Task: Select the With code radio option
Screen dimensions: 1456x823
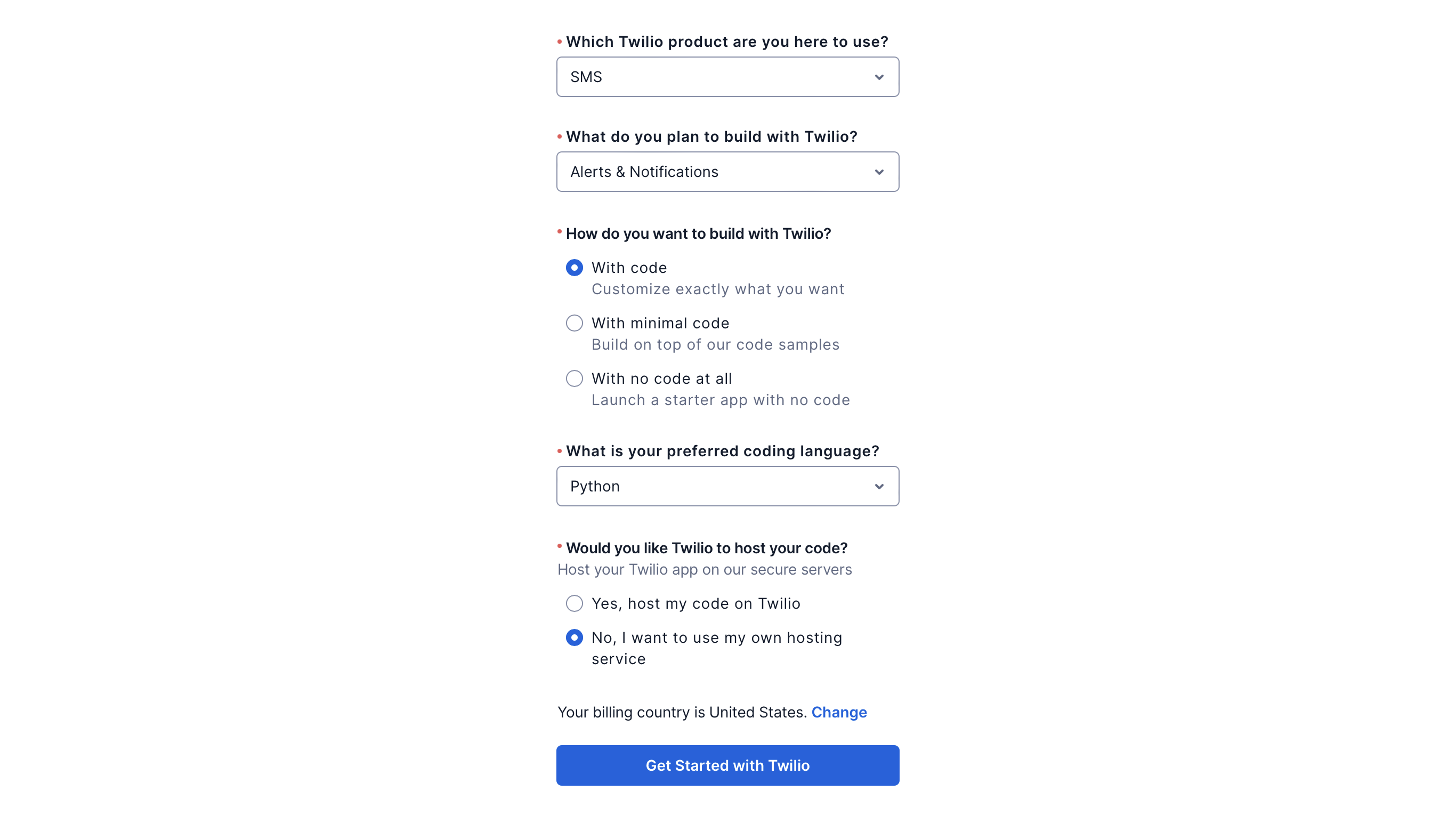Action: (x=575, y=268)
